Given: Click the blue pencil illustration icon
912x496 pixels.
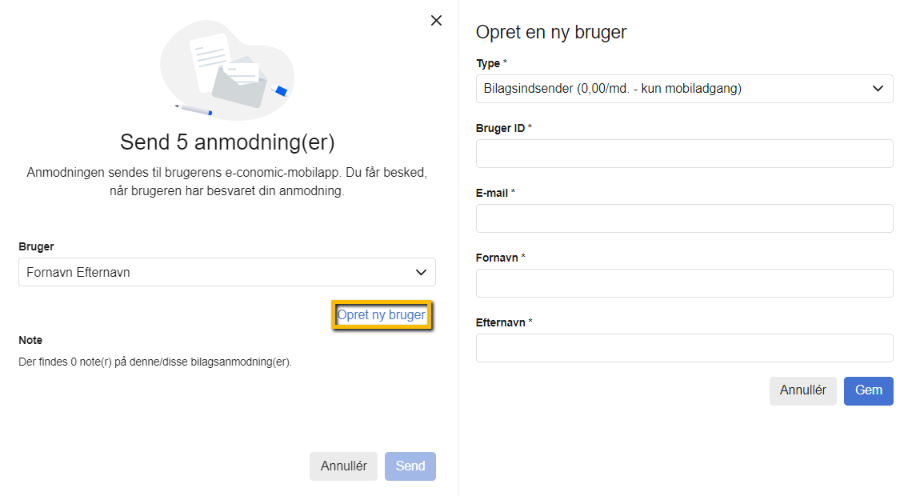Looking at the screenshot, I should (x=194, y=109).
